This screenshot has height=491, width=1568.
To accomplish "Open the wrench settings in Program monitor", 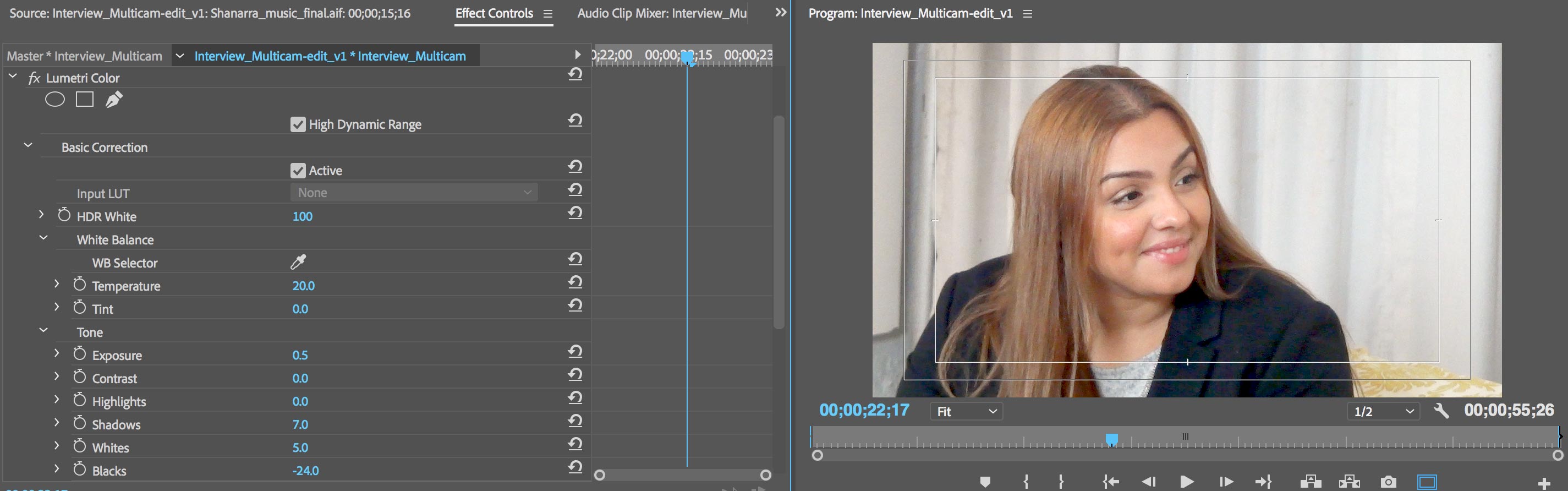I will (x=1441, y=411).
